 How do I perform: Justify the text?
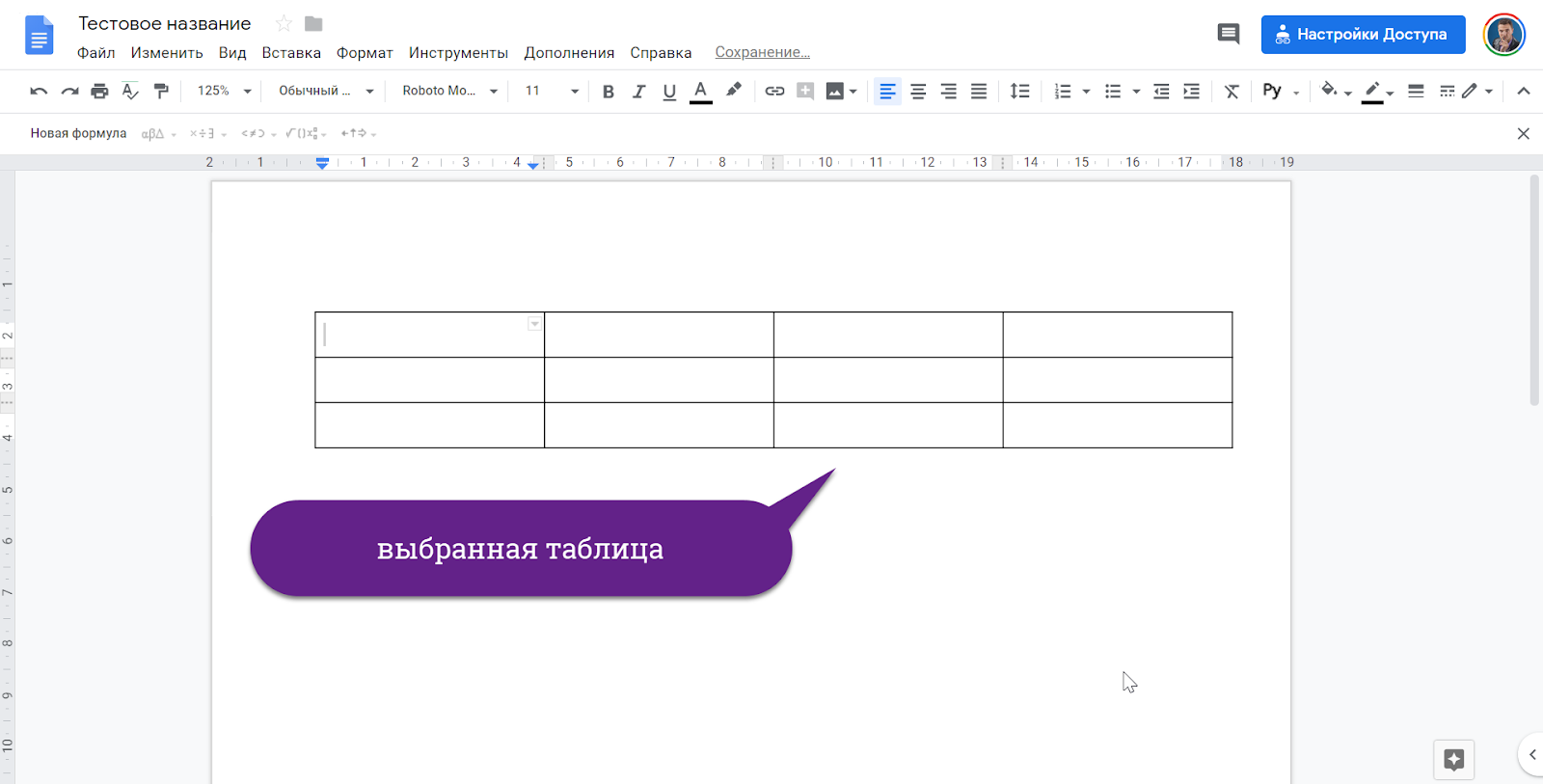click(x=979, y=91)
